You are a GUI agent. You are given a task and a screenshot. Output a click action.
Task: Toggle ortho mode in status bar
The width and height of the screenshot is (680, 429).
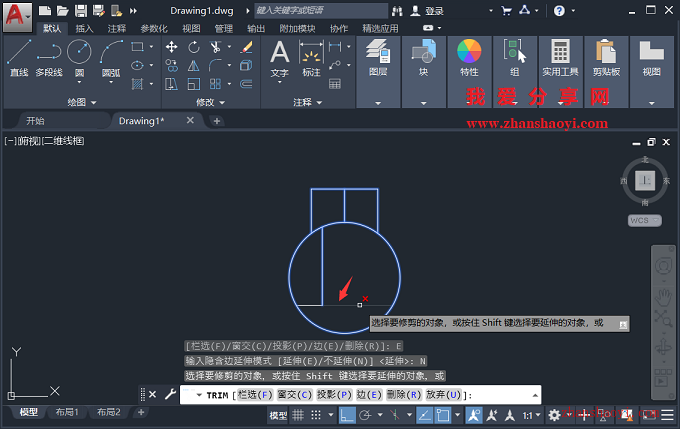347,416
